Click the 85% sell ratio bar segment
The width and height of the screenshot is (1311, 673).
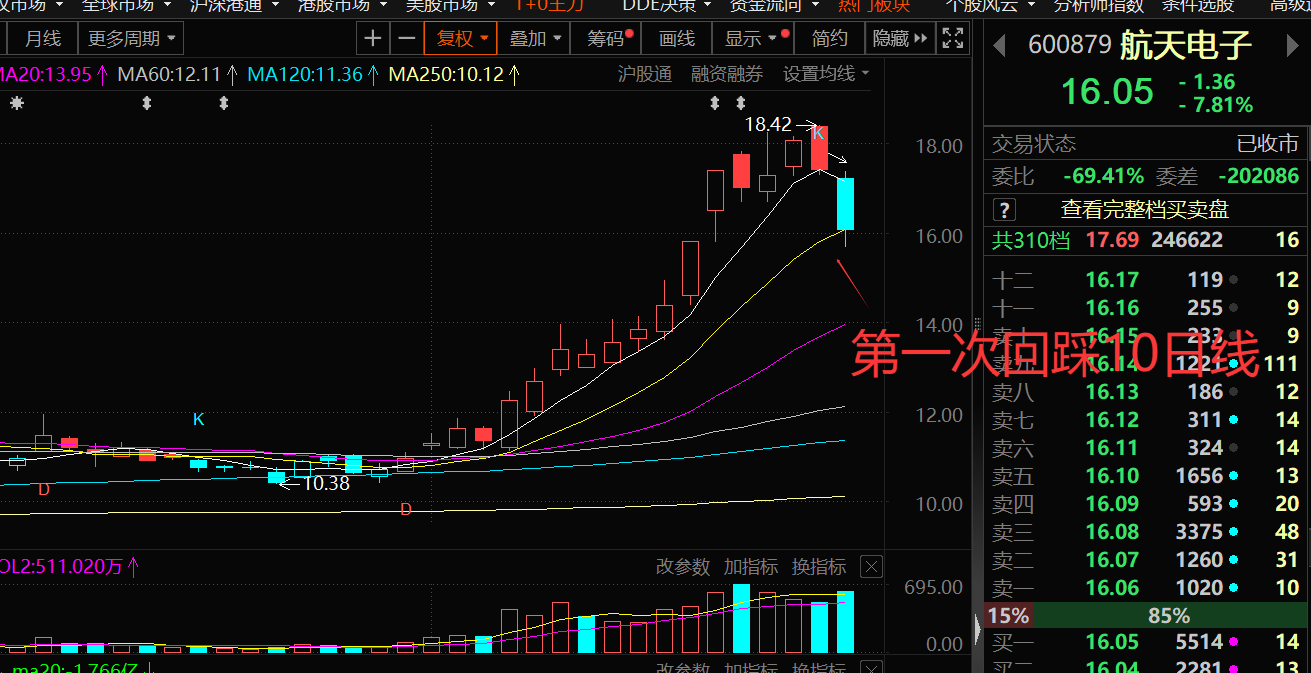(1168, 616)
